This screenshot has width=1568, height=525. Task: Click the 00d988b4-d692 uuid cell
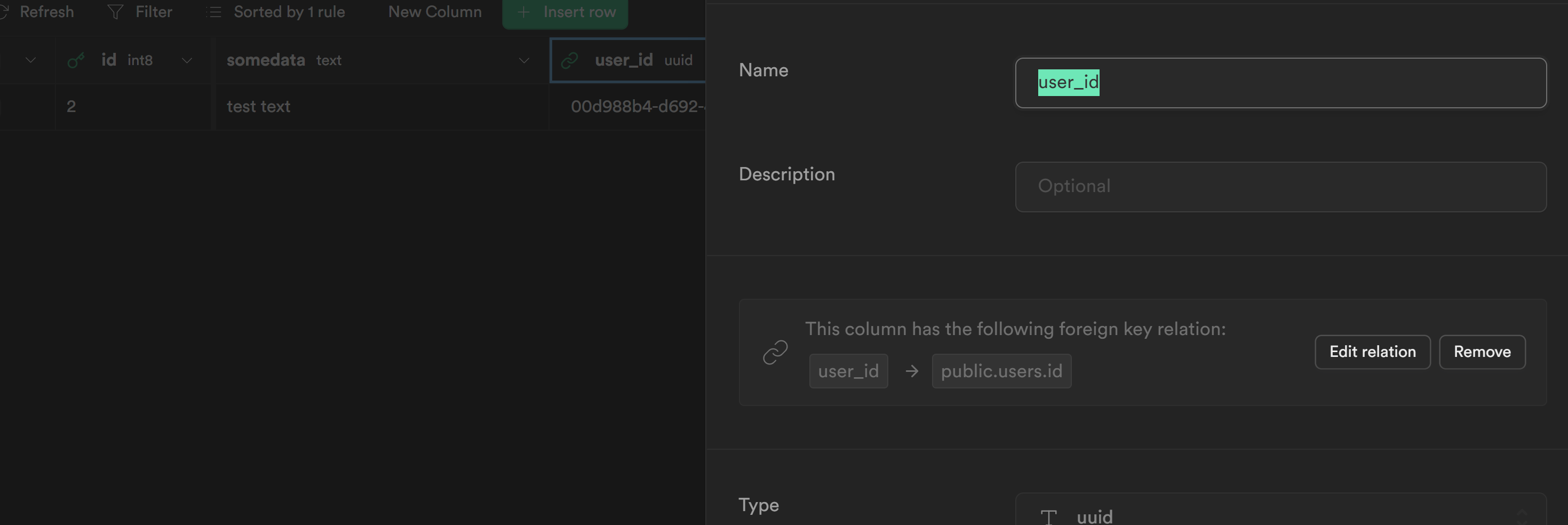tap(627, 107)
